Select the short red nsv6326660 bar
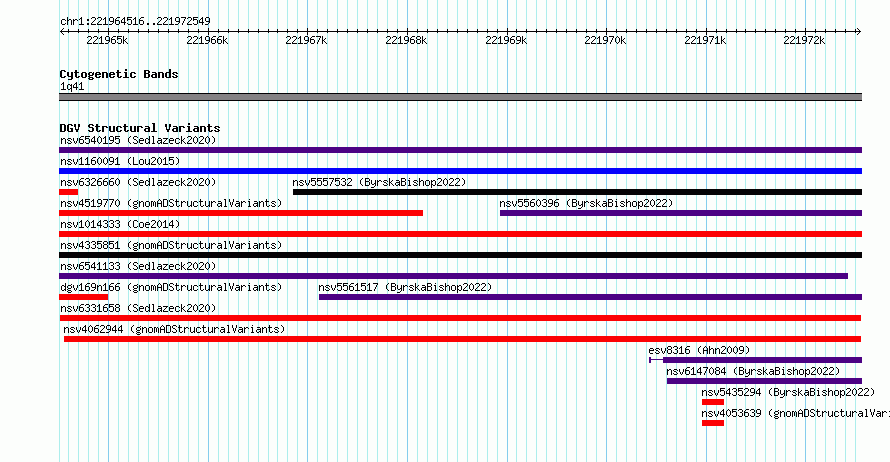 tap(68, 192)
